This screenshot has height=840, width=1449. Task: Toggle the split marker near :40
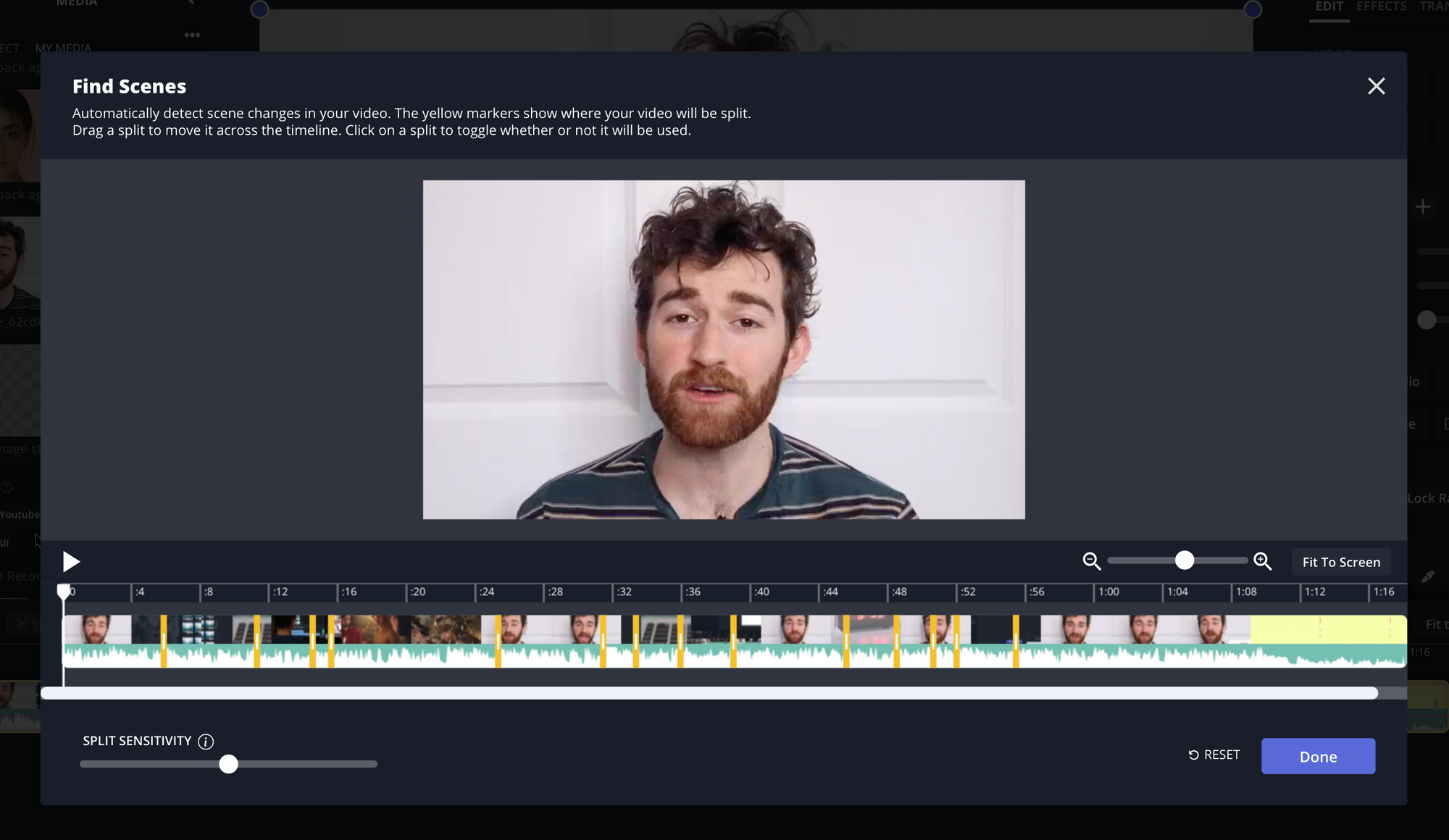[x=733, y=641]
